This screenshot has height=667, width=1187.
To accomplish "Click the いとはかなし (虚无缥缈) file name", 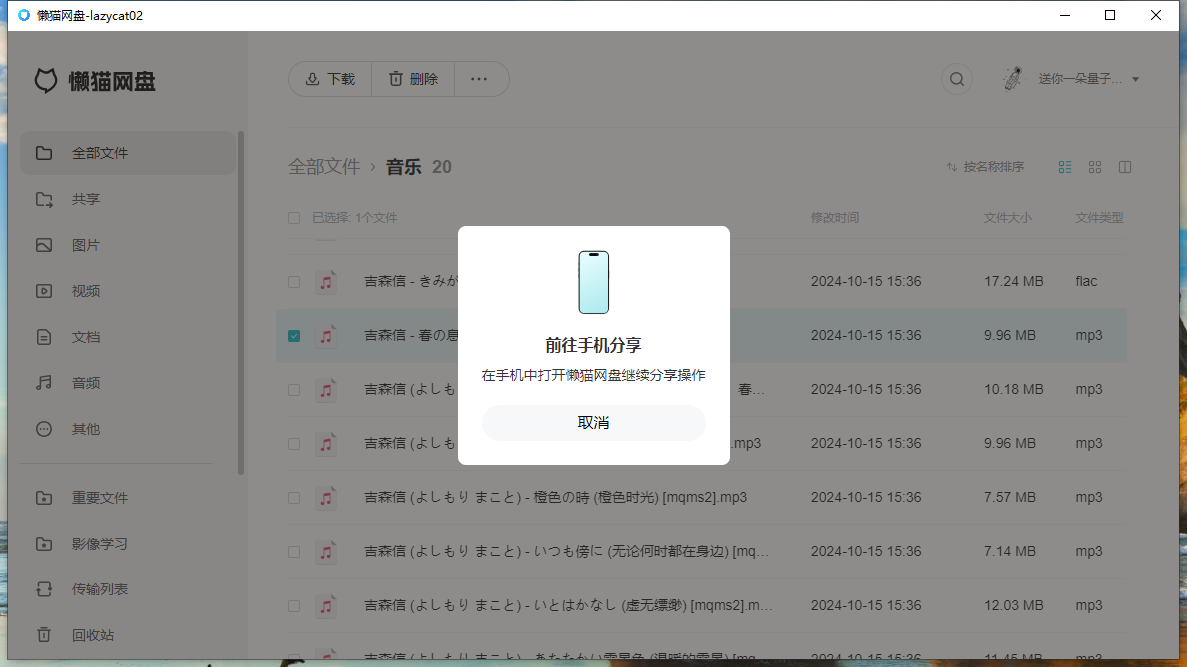I will click(x=568, y=605).
